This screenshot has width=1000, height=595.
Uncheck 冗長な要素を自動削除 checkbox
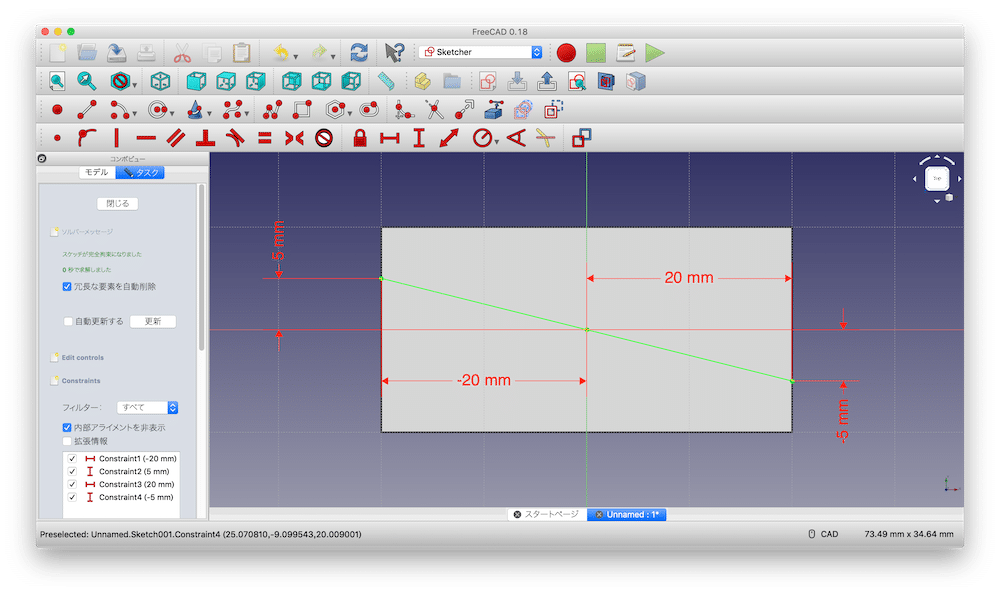click(67, 287)
